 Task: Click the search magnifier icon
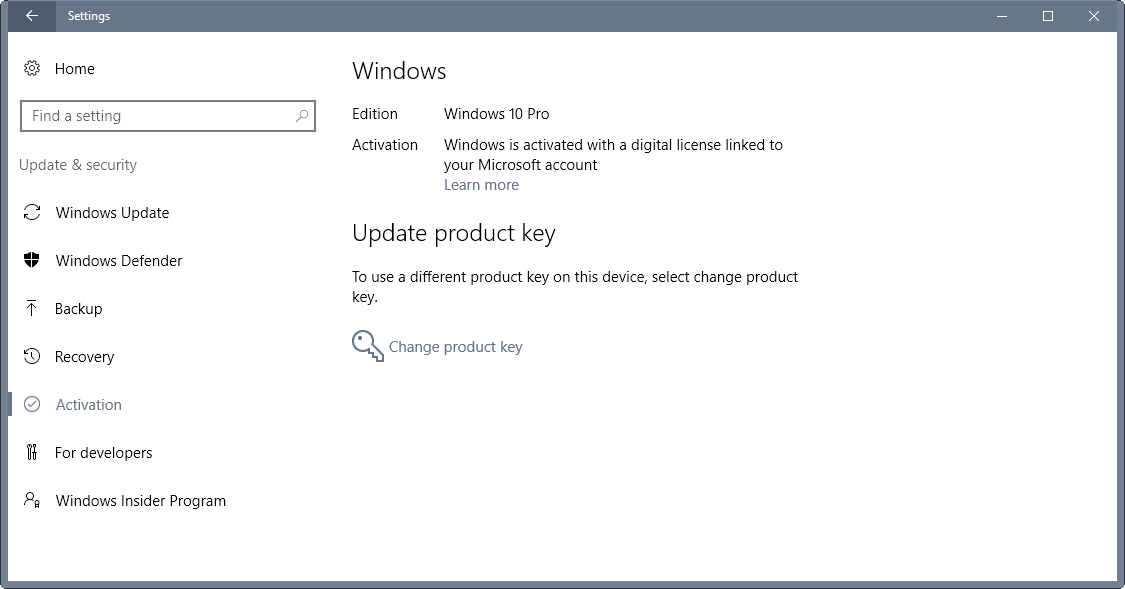[x=302, y=116]
